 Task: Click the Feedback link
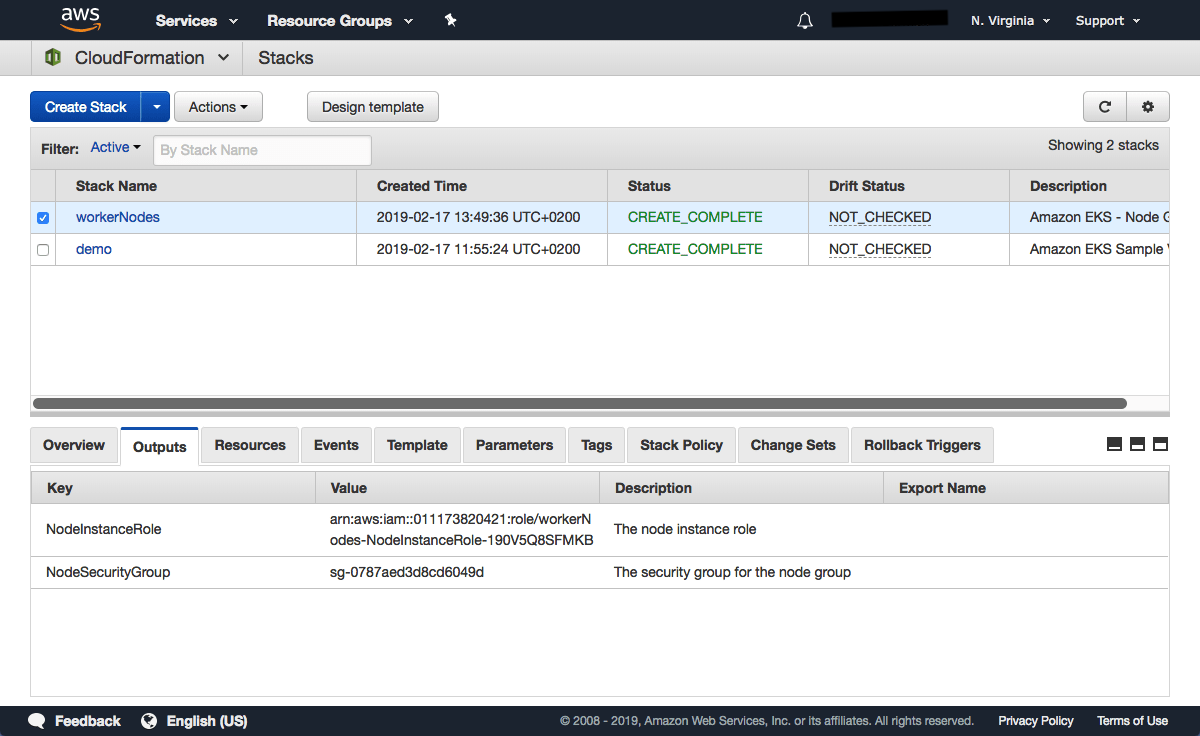tap(88, 721)
